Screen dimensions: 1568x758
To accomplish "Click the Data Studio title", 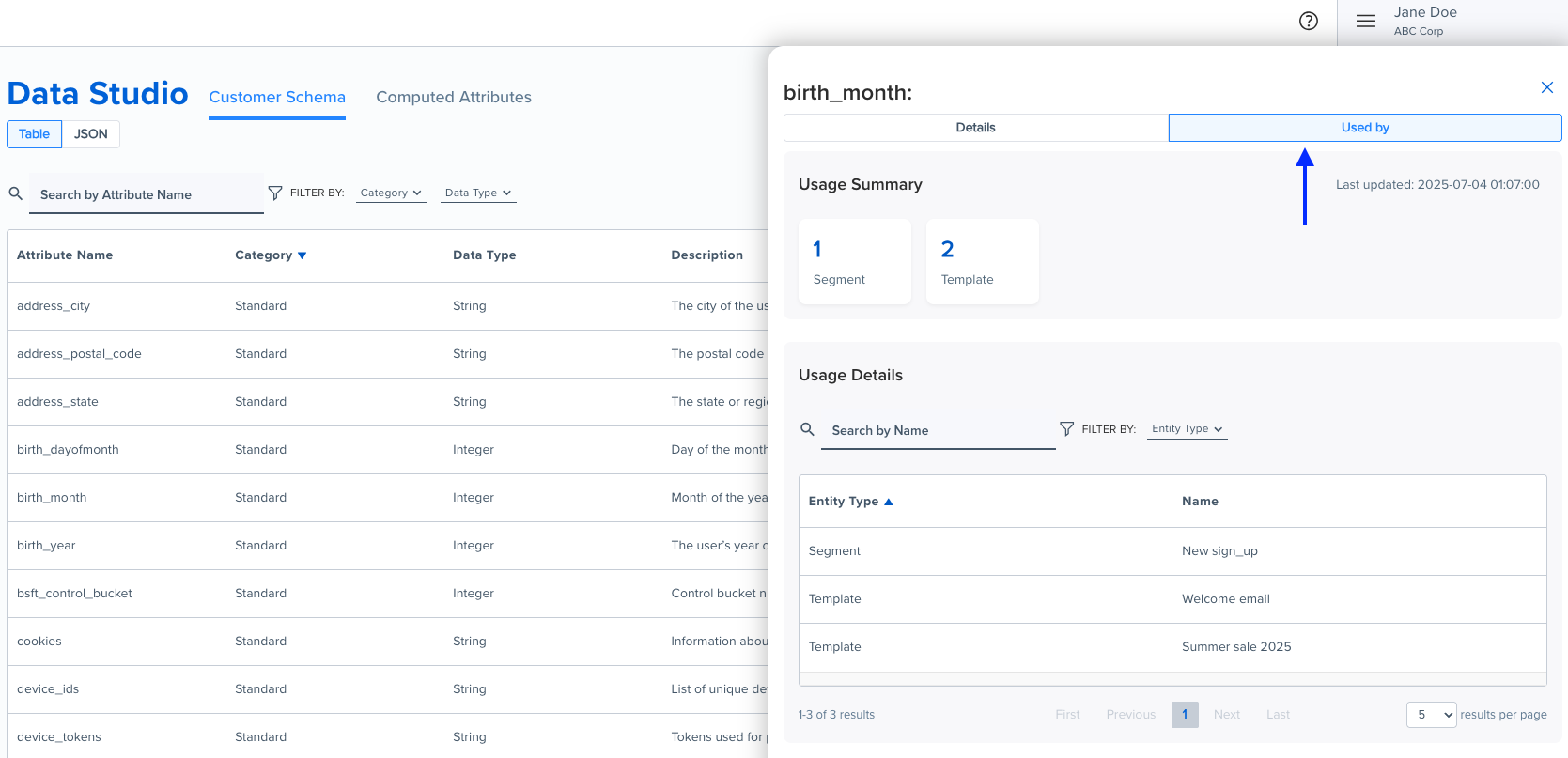I will pos(98,93).
